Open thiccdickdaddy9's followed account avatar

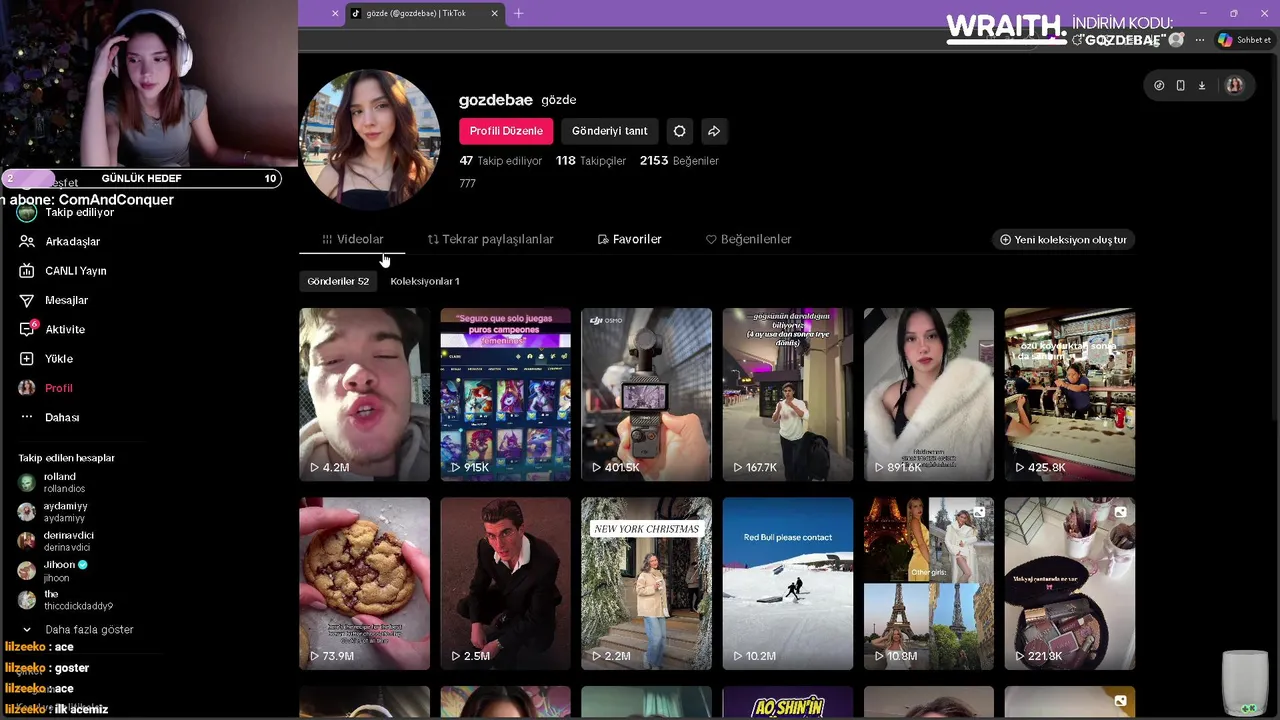(27, 600)
